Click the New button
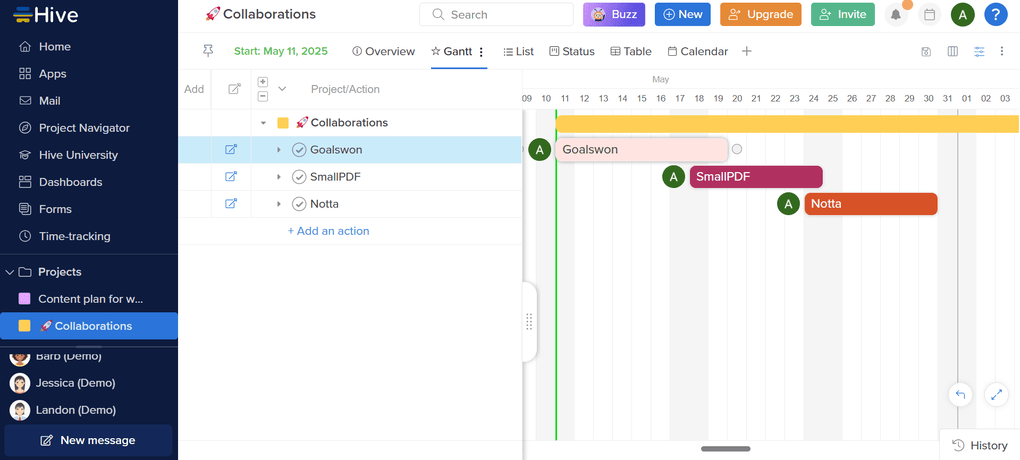This screenshot has width=1020, height=460. 682,14
